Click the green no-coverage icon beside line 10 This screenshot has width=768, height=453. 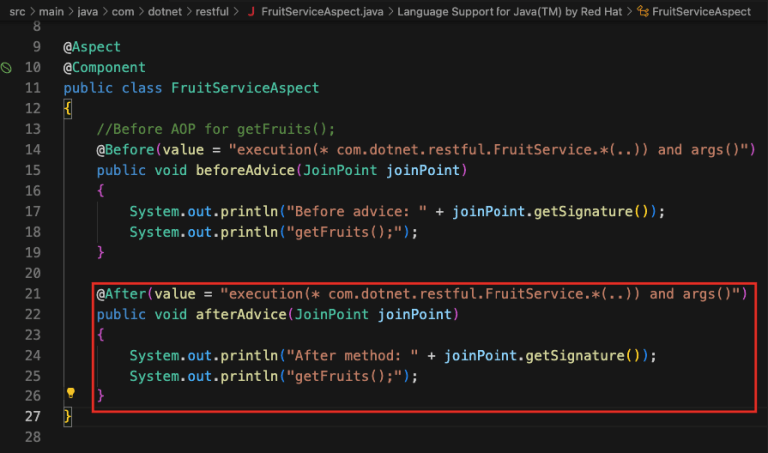point(6,68)
